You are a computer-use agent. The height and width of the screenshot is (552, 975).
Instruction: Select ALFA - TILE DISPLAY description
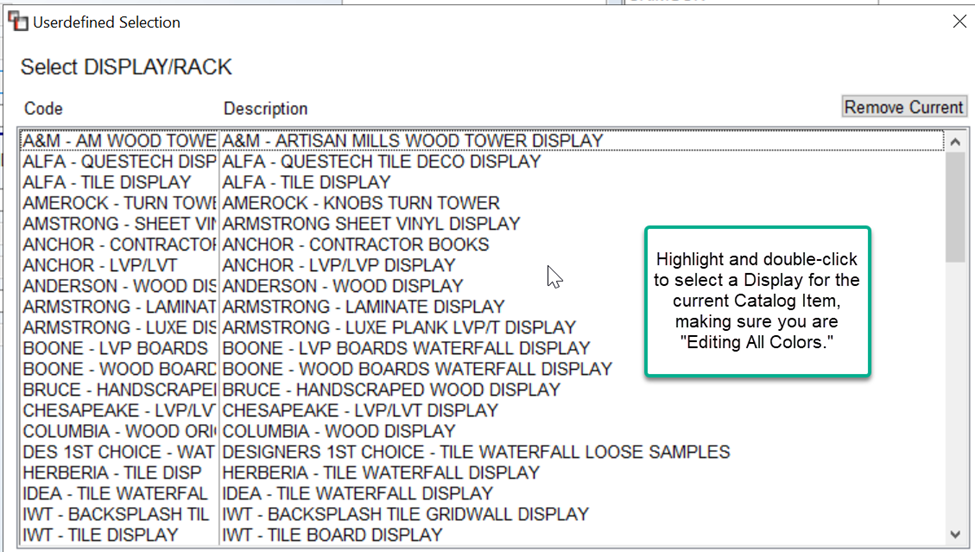[x=307, y=182]
